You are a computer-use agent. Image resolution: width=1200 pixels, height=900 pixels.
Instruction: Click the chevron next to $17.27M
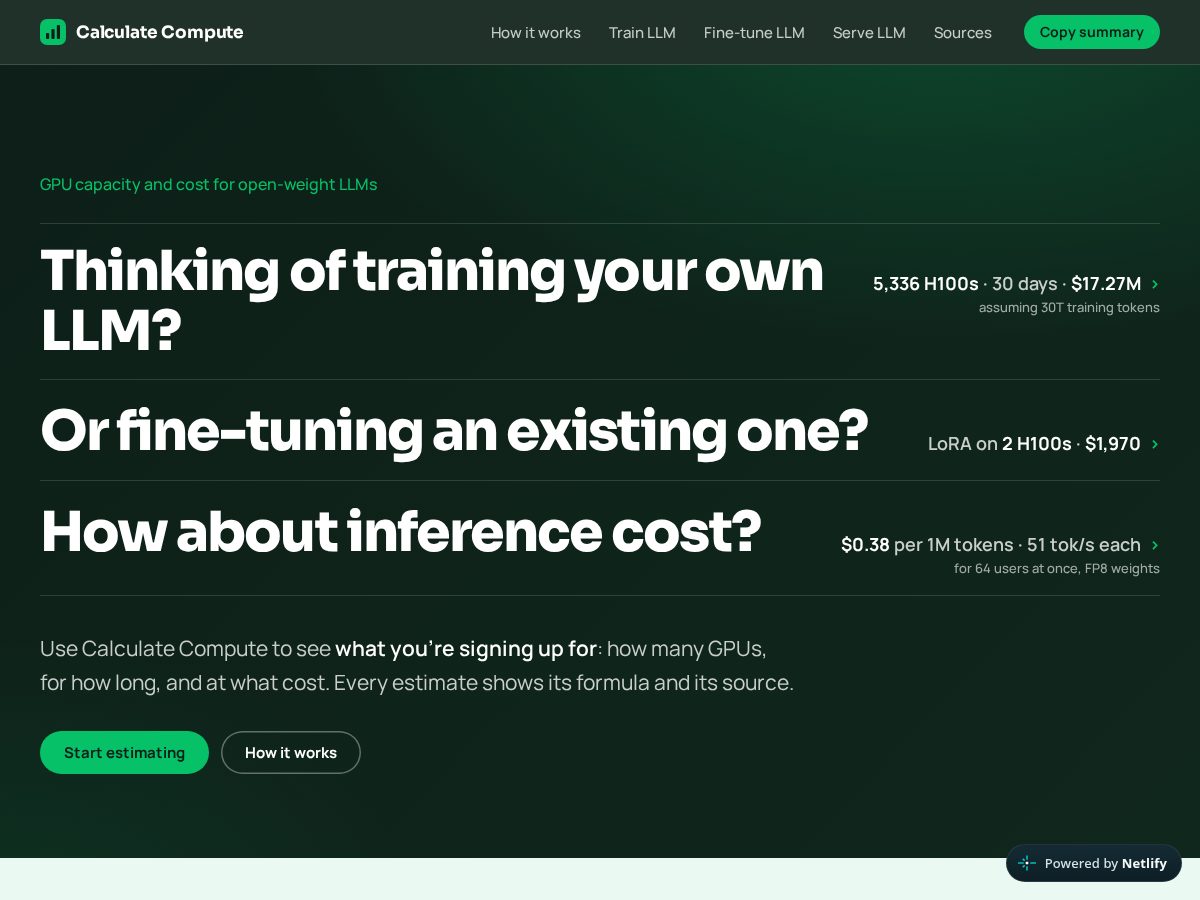coord(1155,284)
